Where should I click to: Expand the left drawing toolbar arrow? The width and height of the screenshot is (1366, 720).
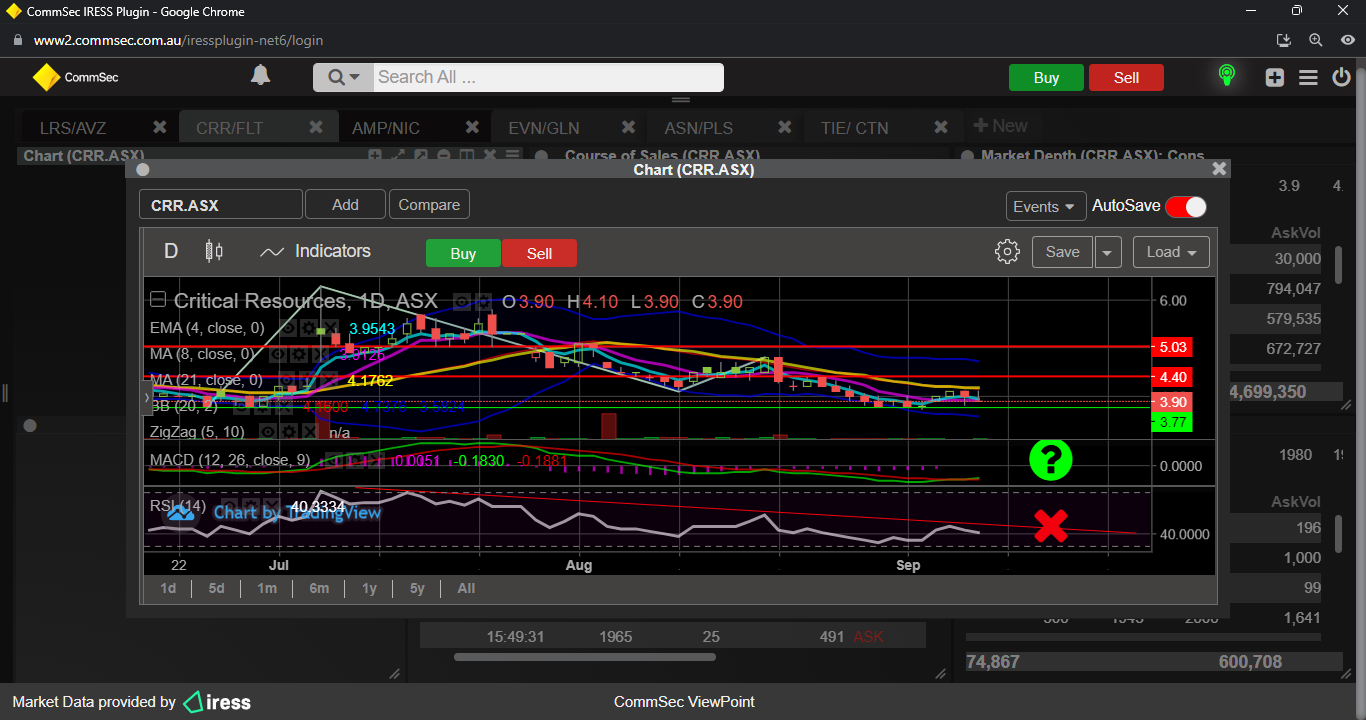tap(147, 398)
